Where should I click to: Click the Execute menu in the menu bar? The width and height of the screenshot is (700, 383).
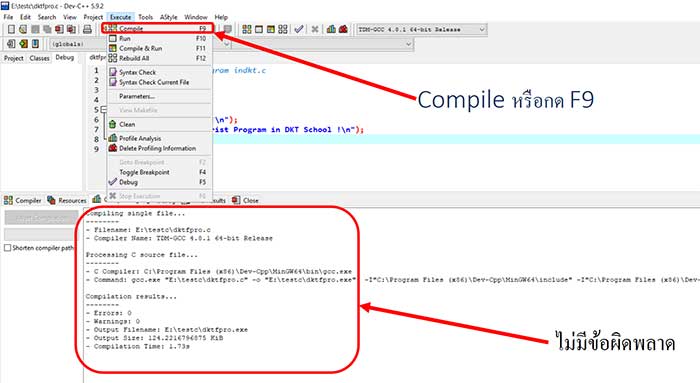click(121, 17)
